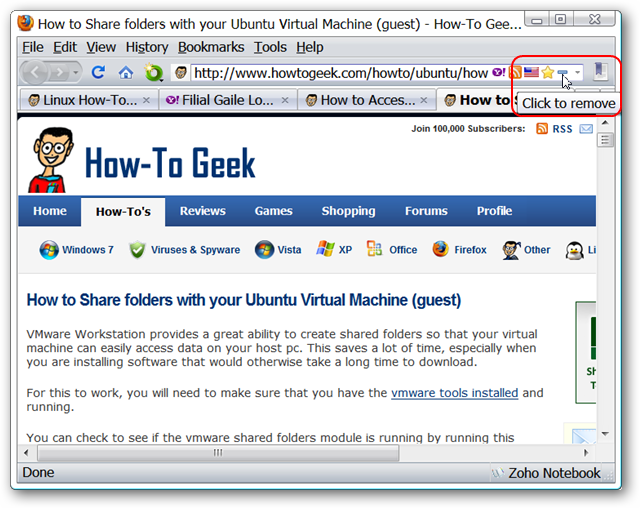
Task: Open the Reviews navigation tab
Action: click(x=203, y=211)
